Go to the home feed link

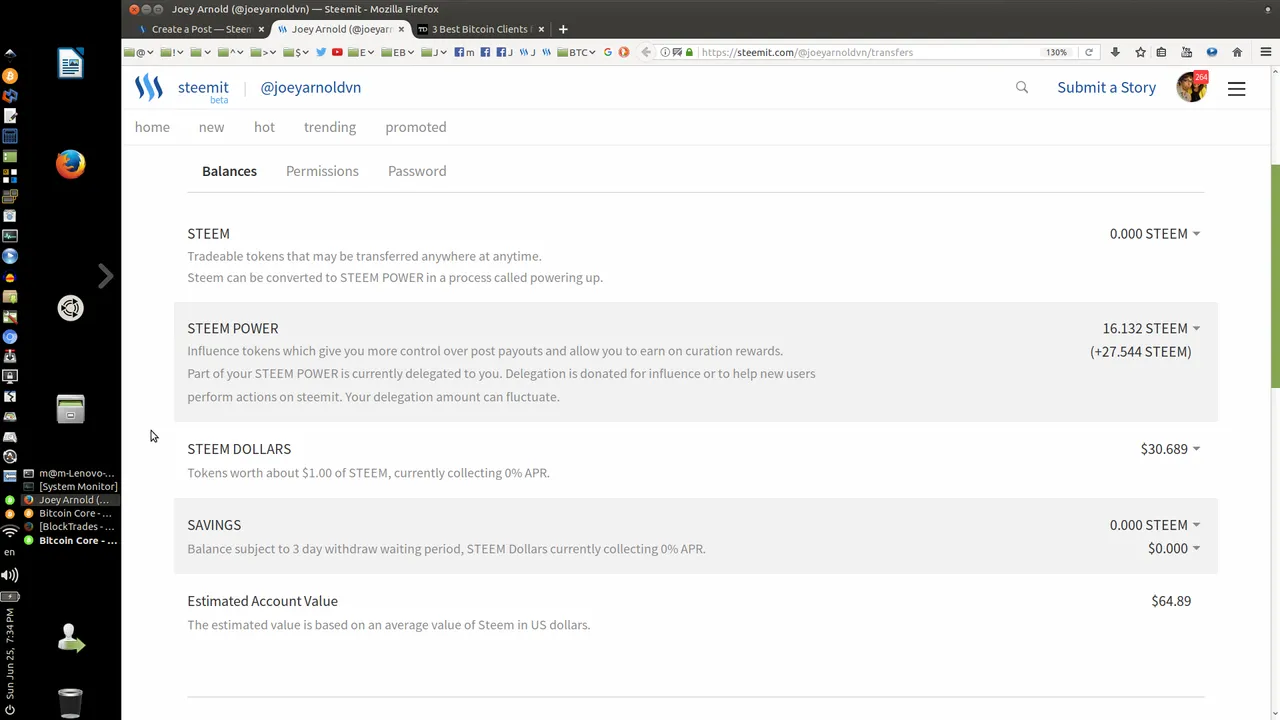[152, 127]
